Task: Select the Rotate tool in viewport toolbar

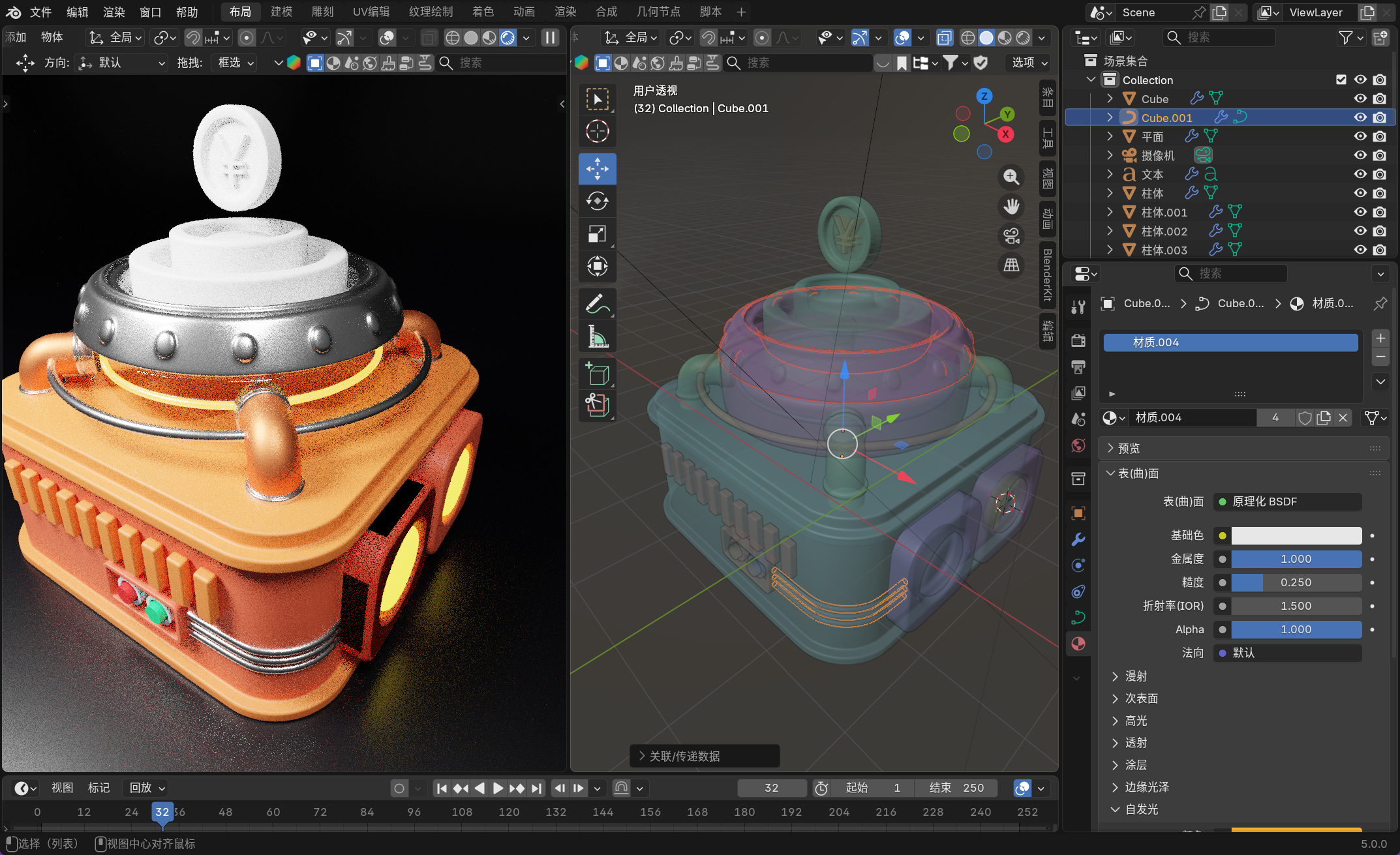Action: tap(597, 201)
